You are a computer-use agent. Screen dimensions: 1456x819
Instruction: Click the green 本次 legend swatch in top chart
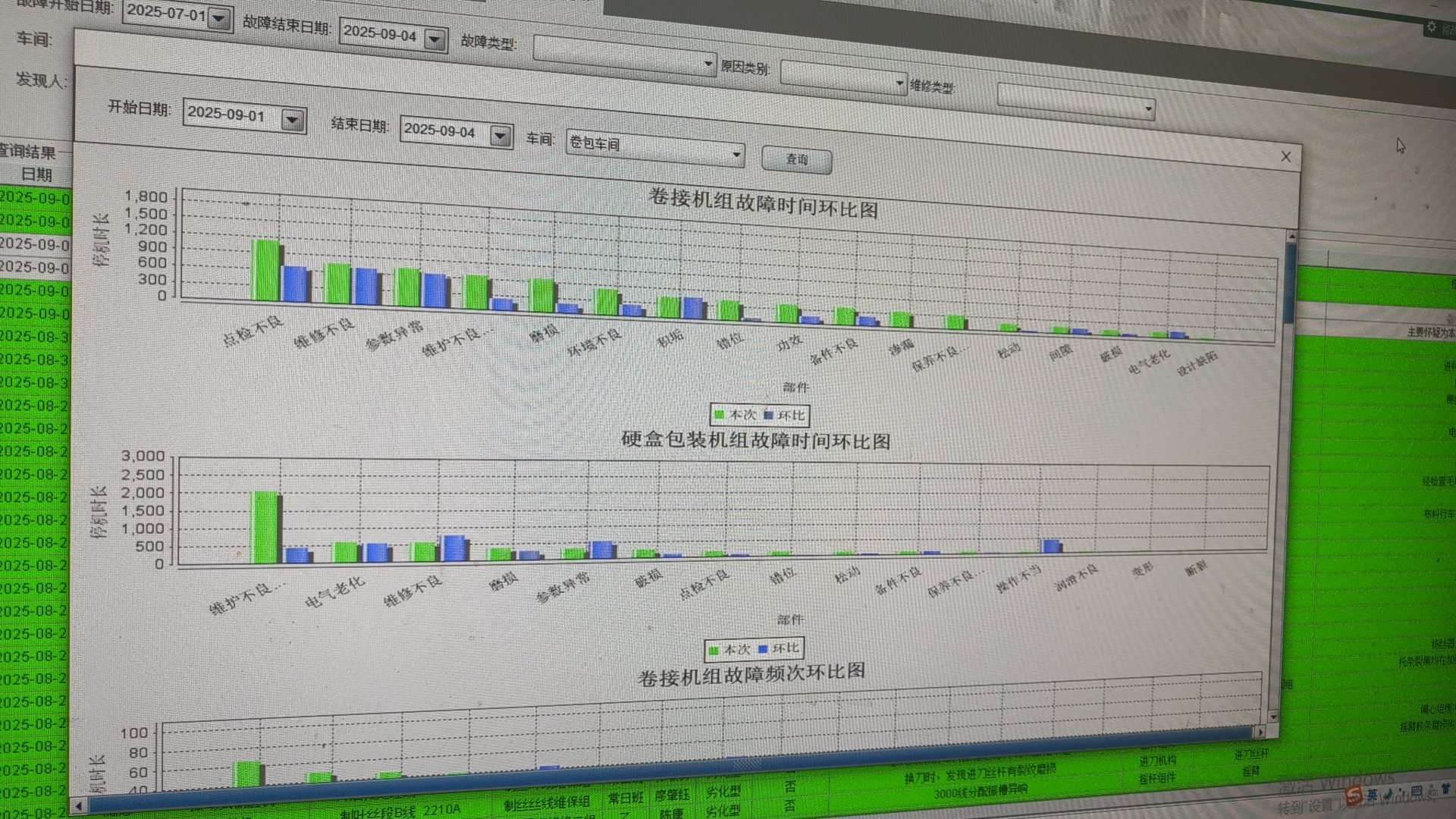point(719,414)
